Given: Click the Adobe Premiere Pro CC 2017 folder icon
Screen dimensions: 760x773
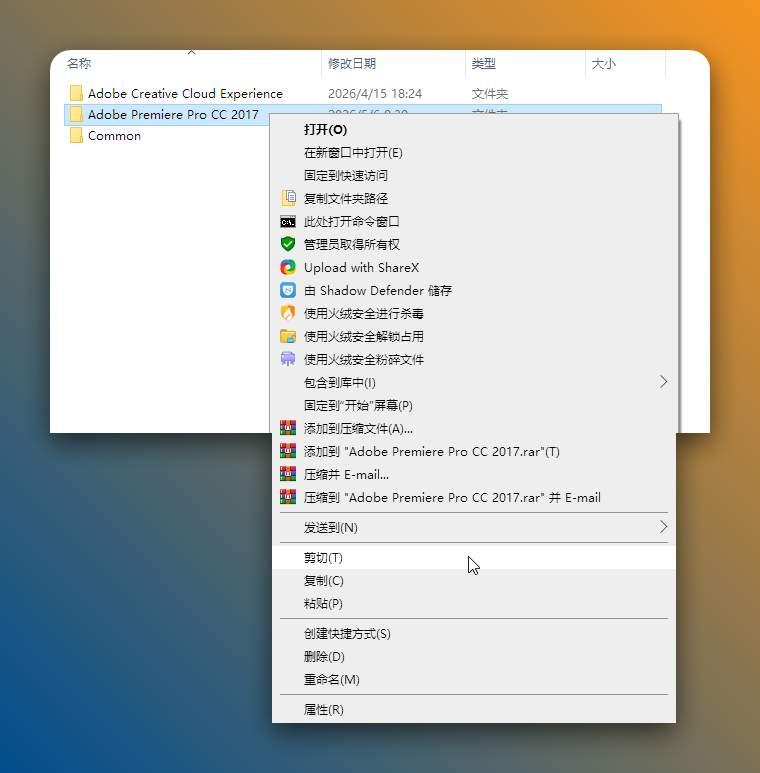Looking at the screenshot, I should tap(76, 114).
